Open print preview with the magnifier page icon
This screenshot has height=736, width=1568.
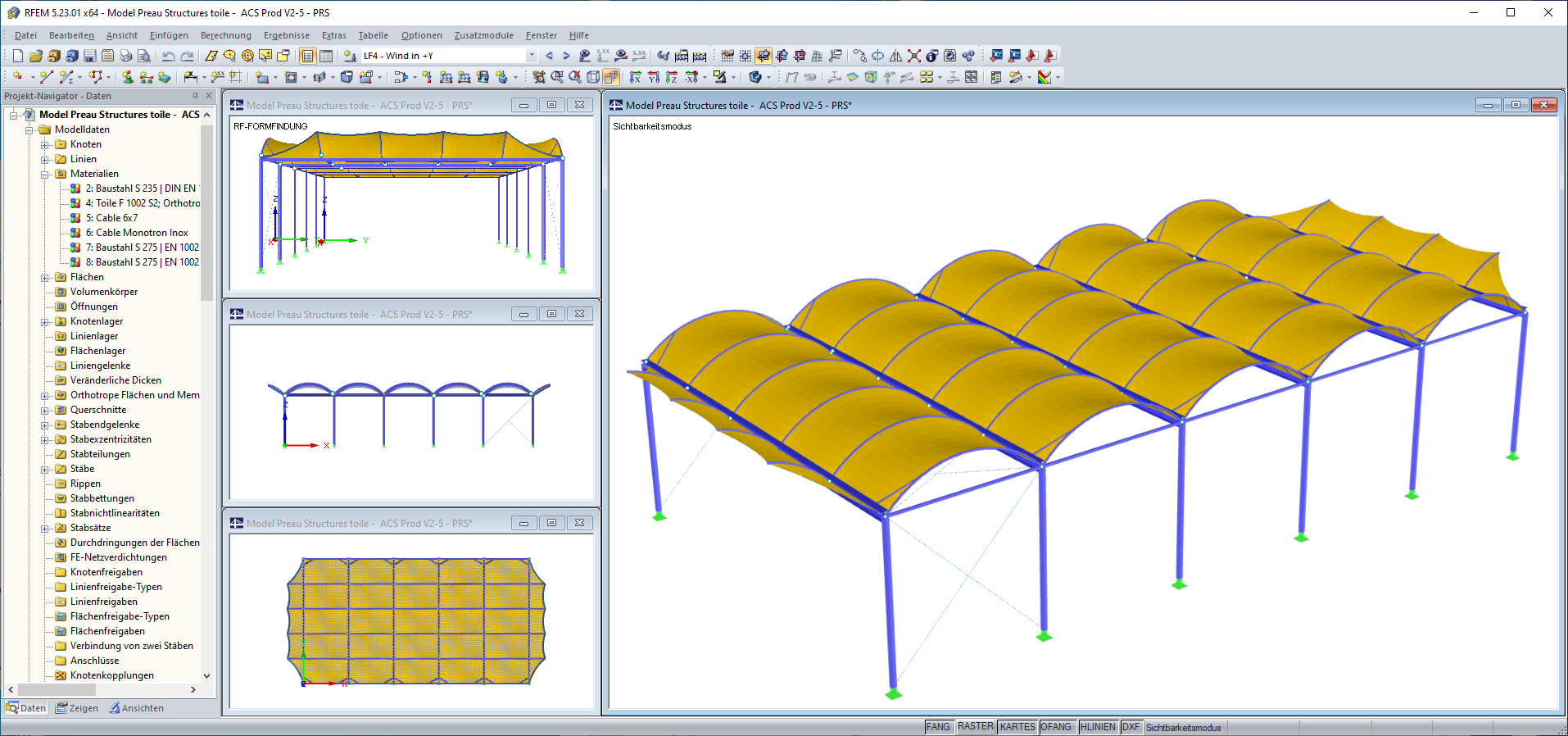point(143,56)
